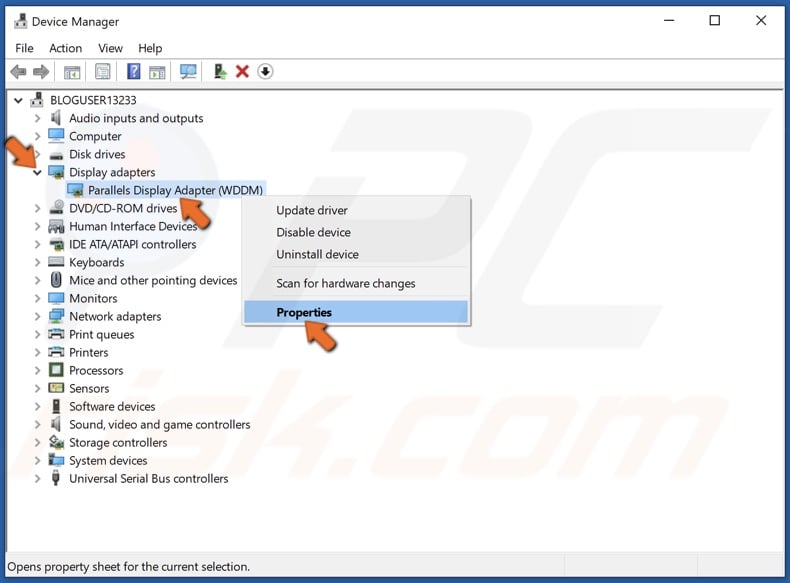Click the Display adapters icon
This screenshot has width=790, height=583.
point(56,172)
